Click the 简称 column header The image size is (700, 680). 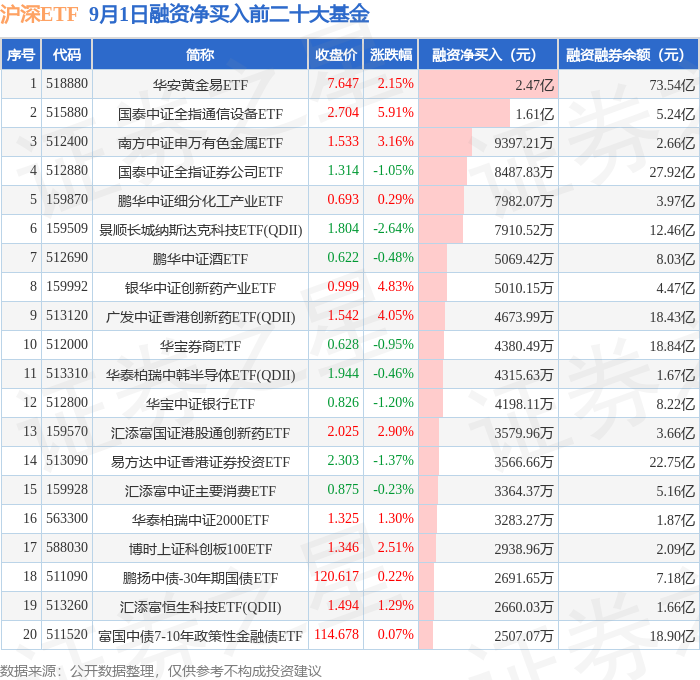(x=200, y=54)
